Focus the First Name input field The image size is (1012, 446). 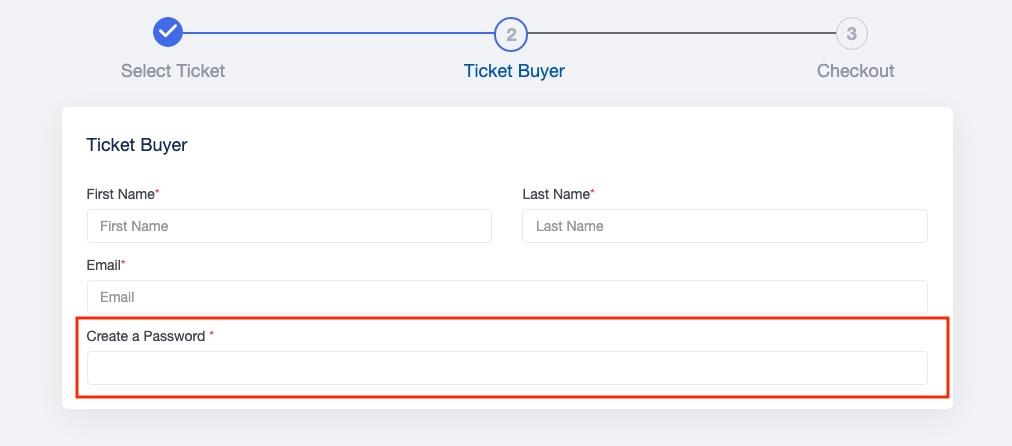click(x=289, y=226)
